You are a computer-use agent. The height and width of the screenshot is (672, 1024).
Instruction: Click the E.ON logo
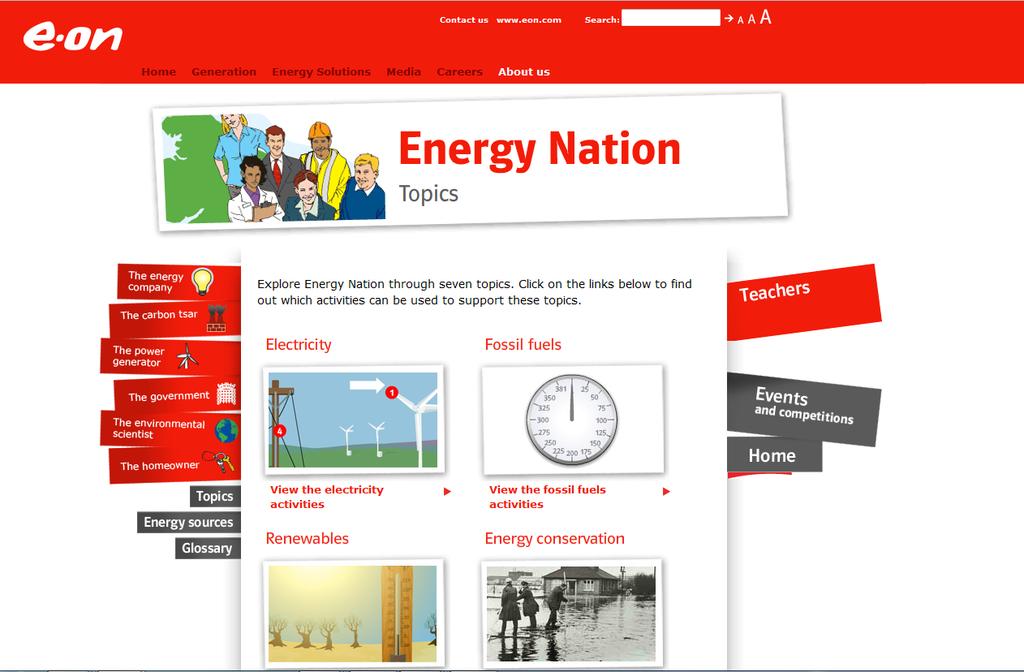tap(72, 37)
